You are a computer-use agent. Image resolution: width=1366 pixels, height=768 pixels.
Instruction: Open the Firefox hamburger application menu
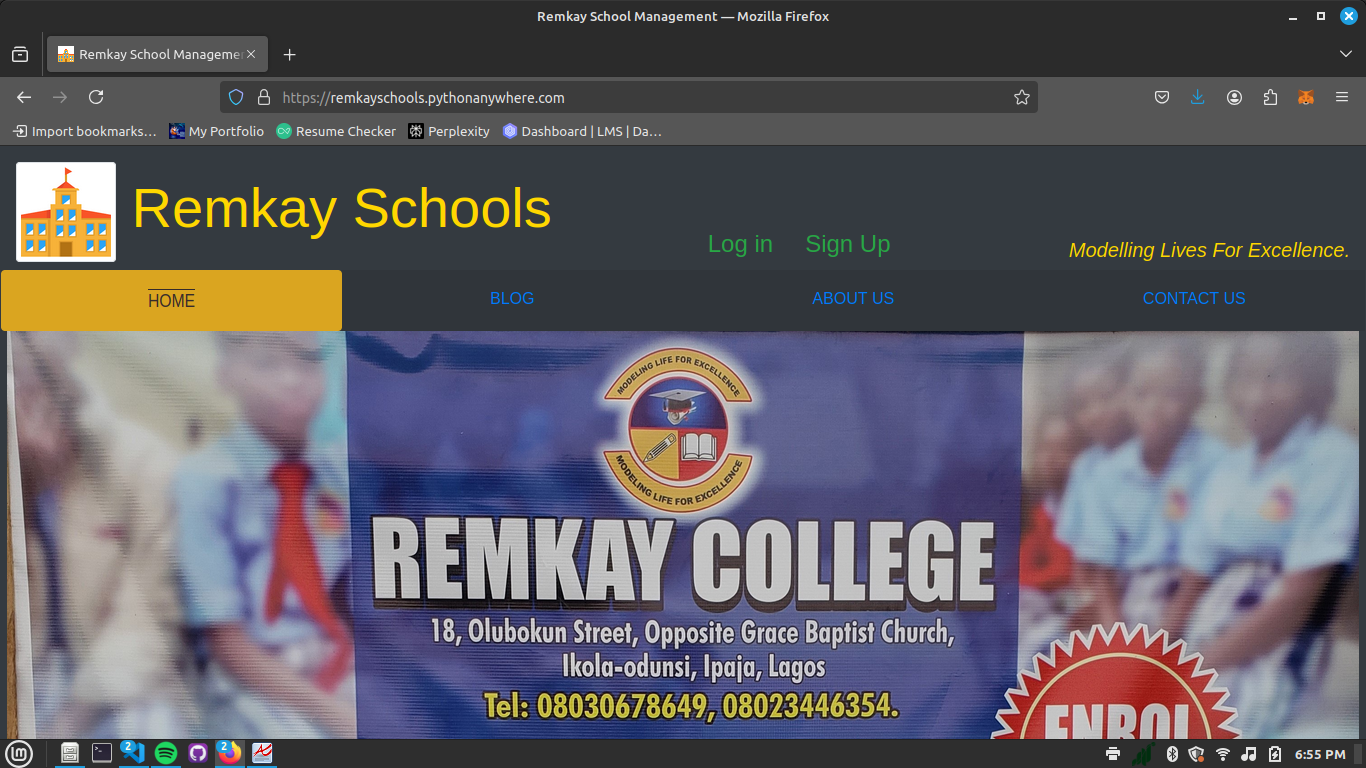(x=1342, y=97)
